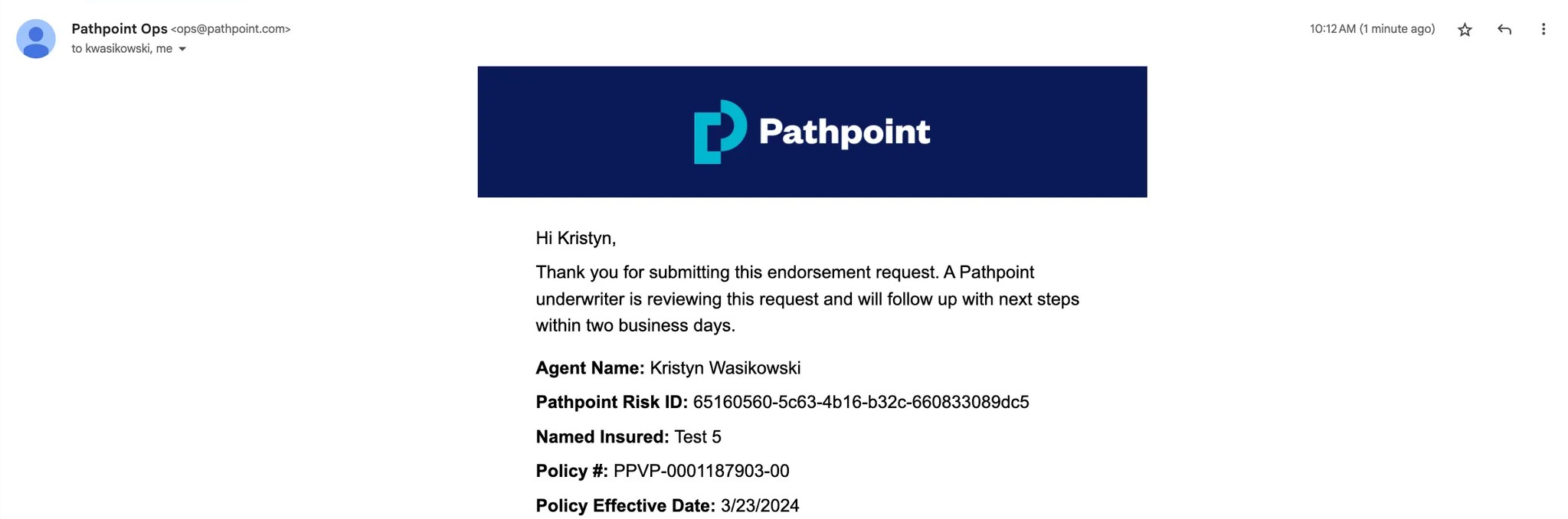Image resolution: width=1568 pixels, height=519 pixels.
Task: Click the agent name Kristyn Wasikowski
Action: click(725, 368)
